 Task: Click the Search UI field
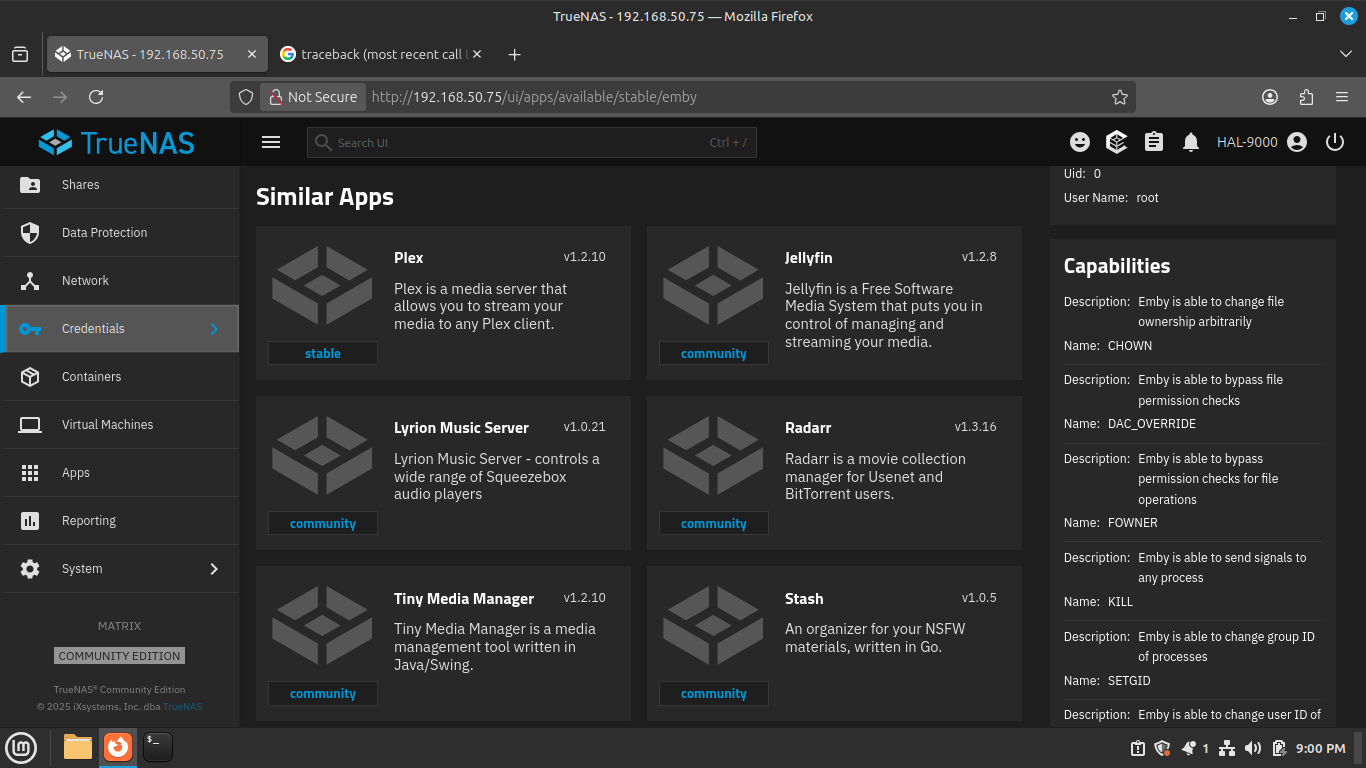pos(520,143)
